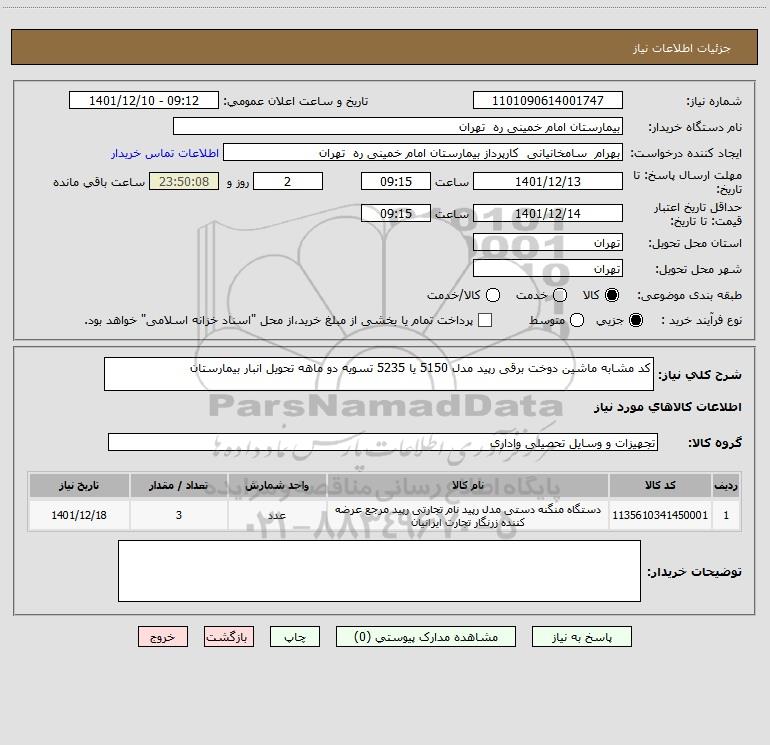This screenshot has height=745, width=770.
Task: Click the بازگشت back button
Action: click(229, 637)
